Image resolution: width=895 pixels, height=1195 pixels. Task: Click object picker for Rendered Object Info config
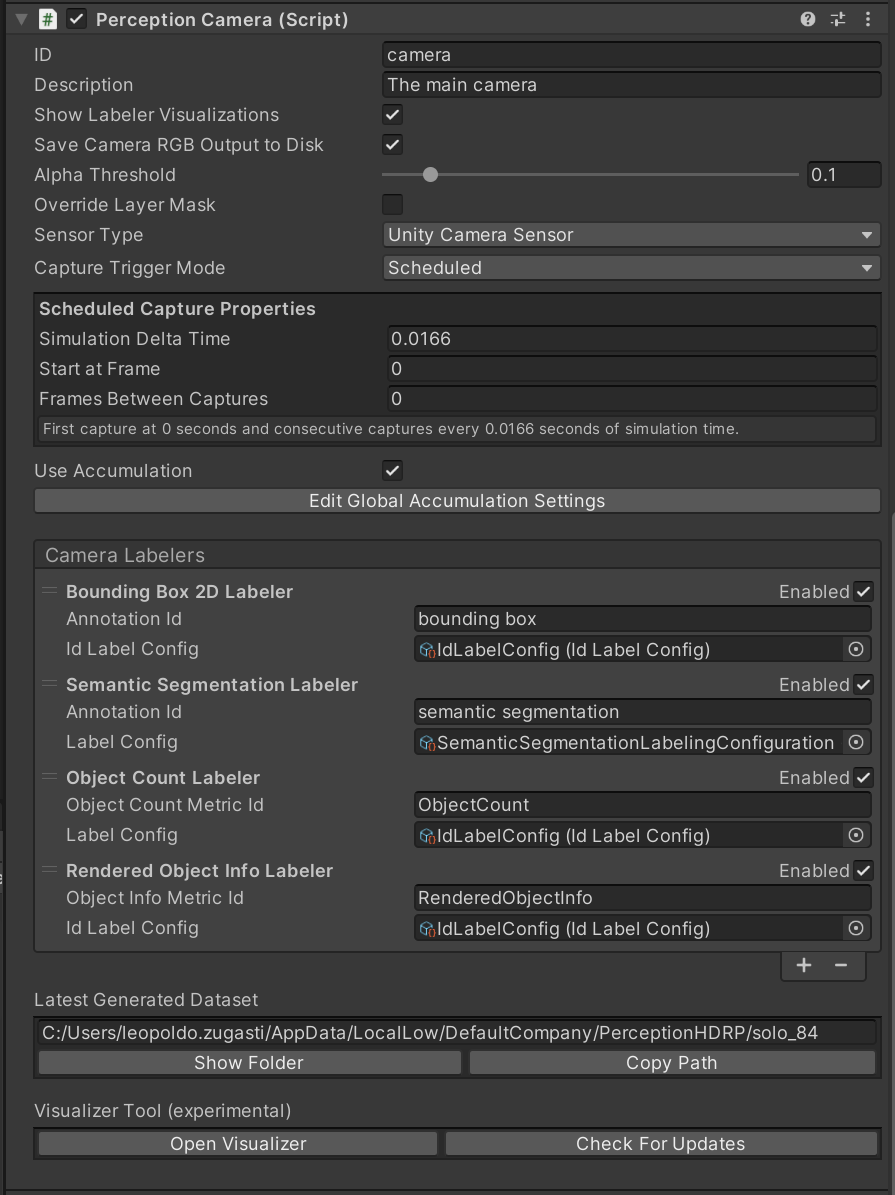[x=856, y=929]
